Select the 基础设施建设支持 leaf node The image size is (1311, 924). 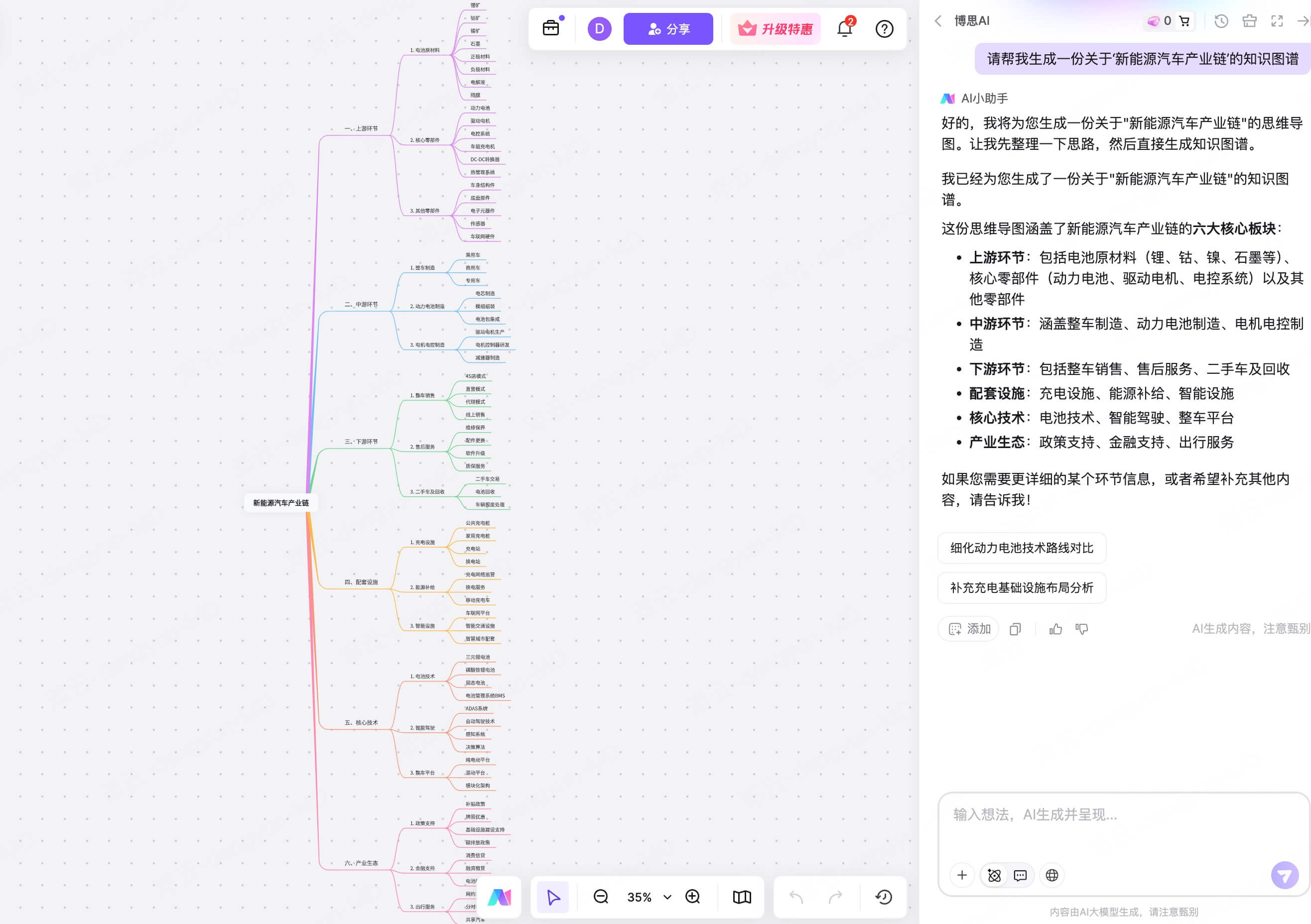(485, 830)
